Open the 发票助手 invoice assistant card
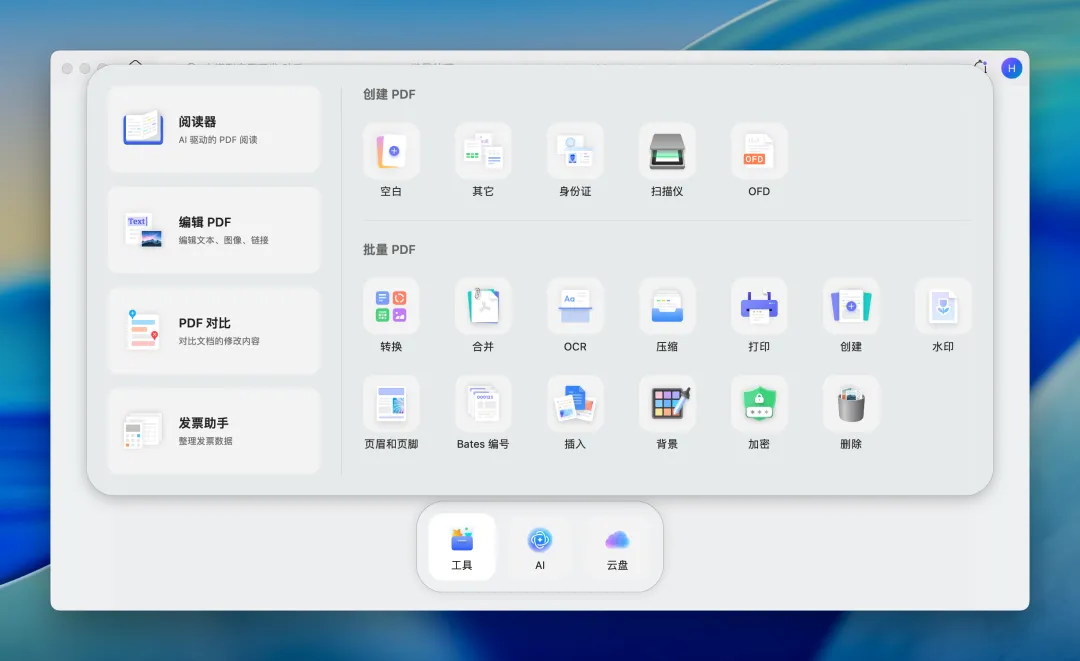 point(214,431)
